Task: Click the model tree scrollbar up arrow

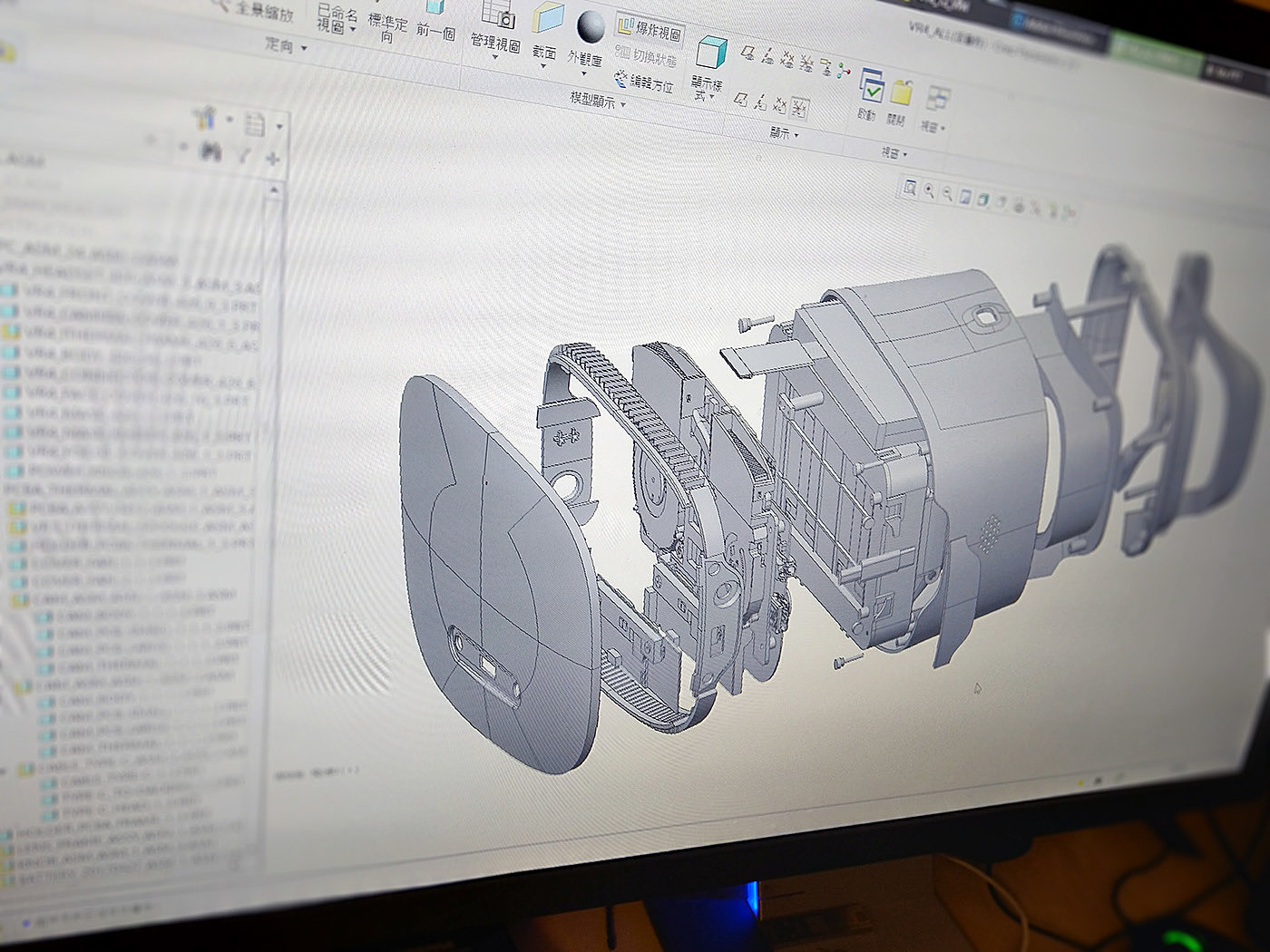Action: 274,191
